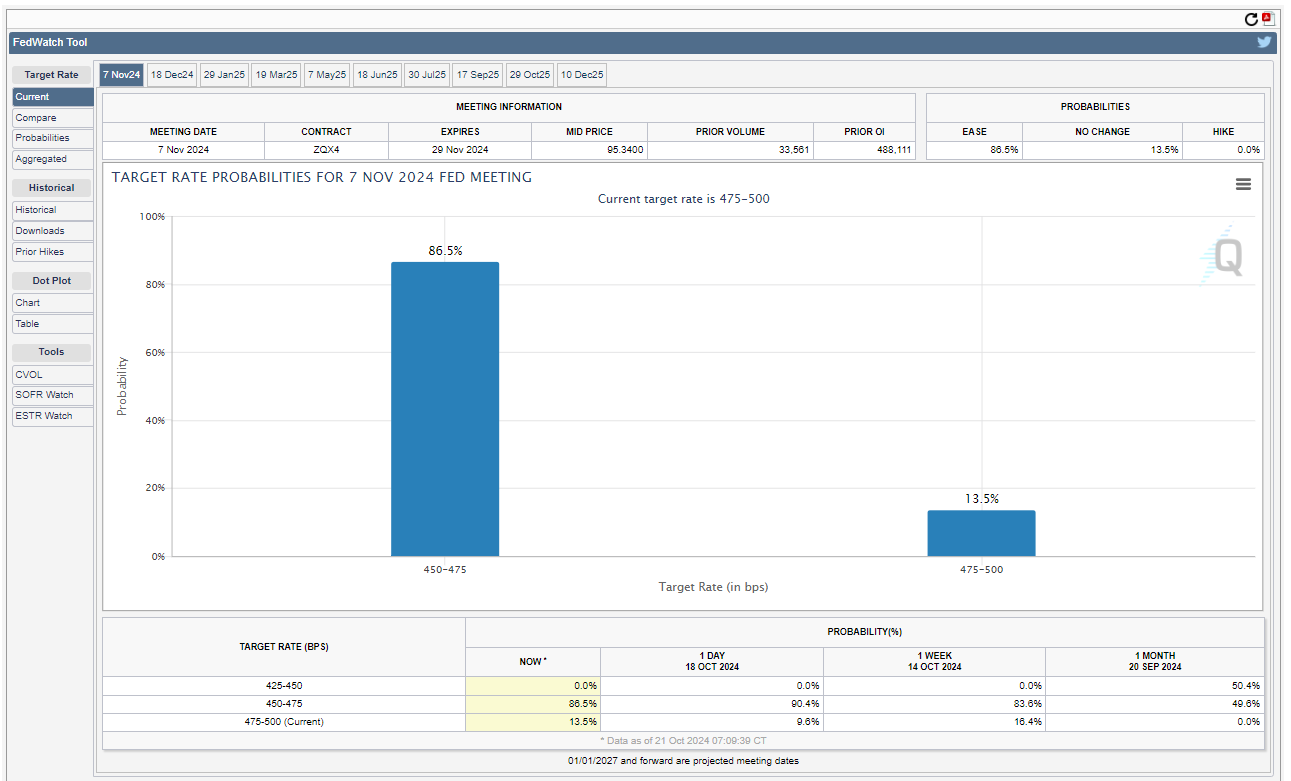
Task: Click the 475-500 (Current) row label
Action: 284,722
